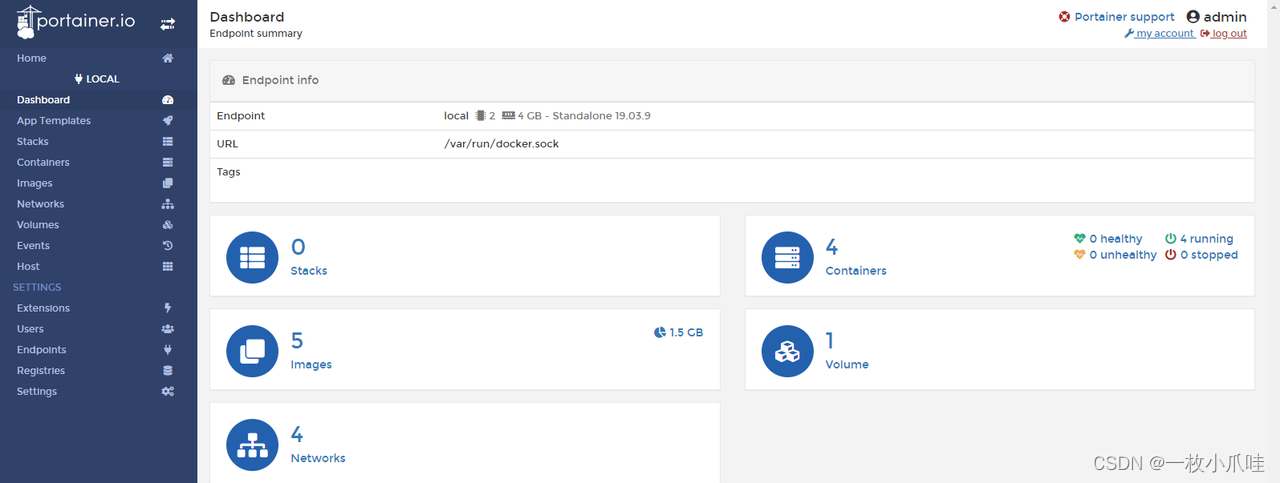Click the round Containers tile icon

pos(788,257)
